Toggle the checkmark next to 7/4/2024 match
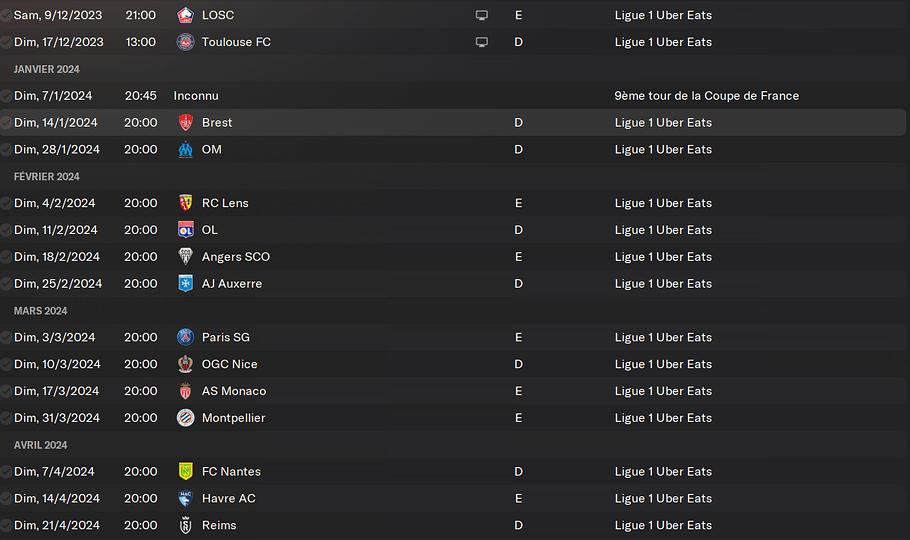 [7, 471]
